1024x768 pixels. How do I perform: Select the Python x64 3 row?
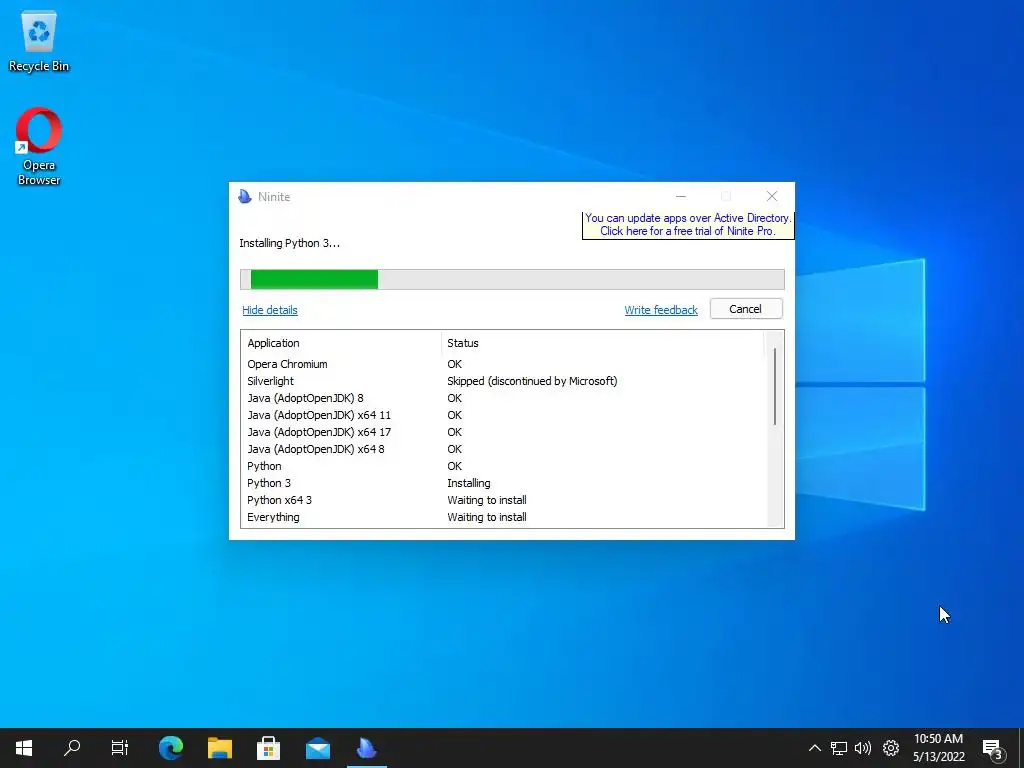pyautogui.click(x=503, y=500)
